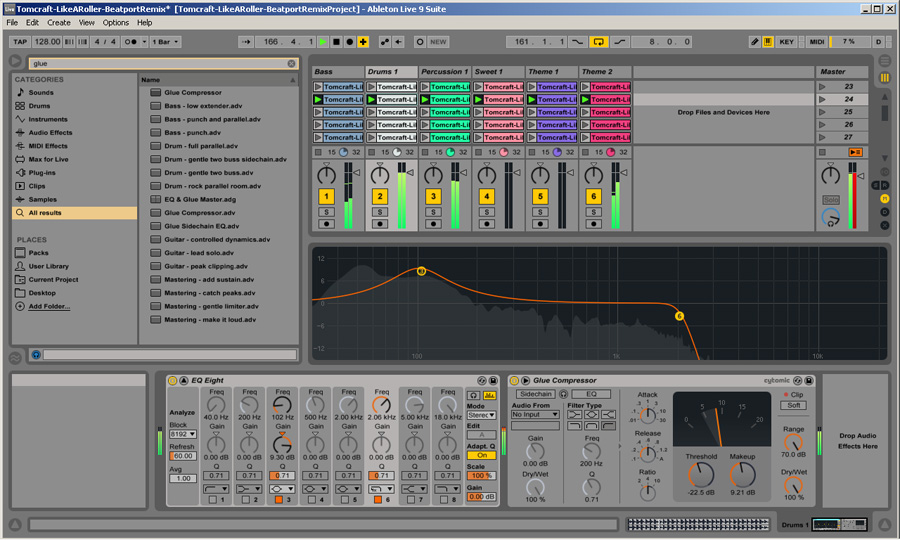Image resolution: width=900 pixels, height=540 pixels.
Task: Toggle the Loop switch in the transport bar
Action: click(598, 42)
